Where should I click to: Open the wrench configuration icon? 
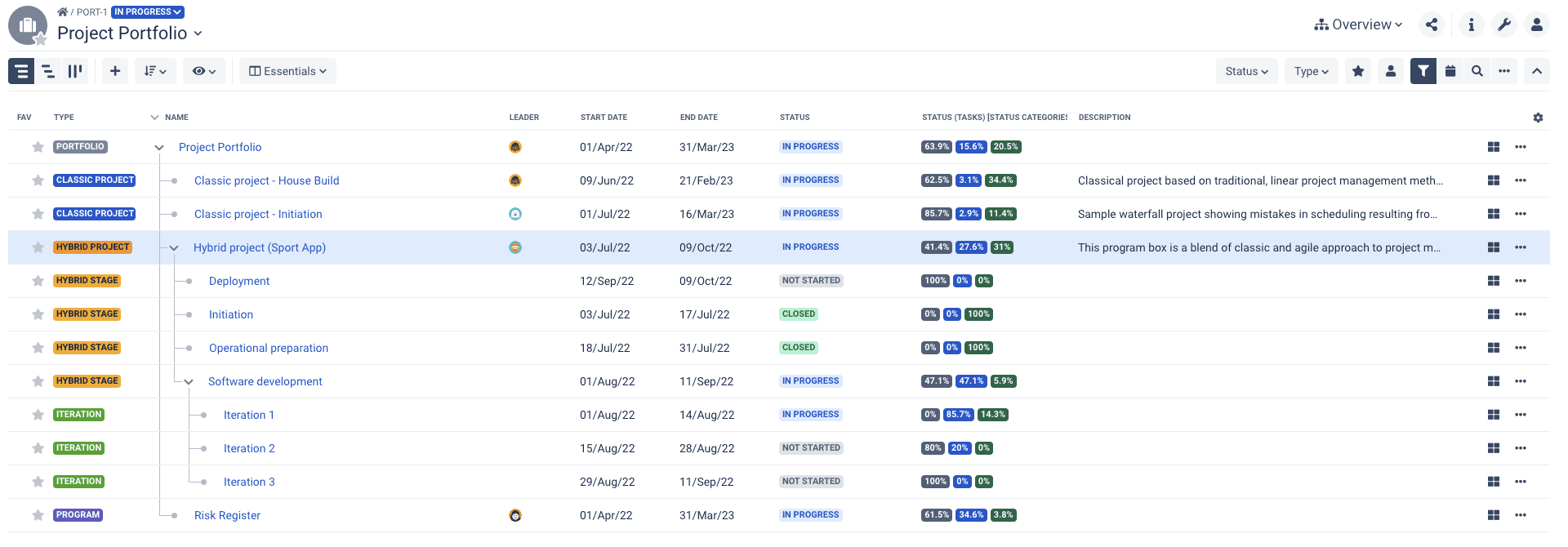pyautogui.click(x=1504, y=24)
